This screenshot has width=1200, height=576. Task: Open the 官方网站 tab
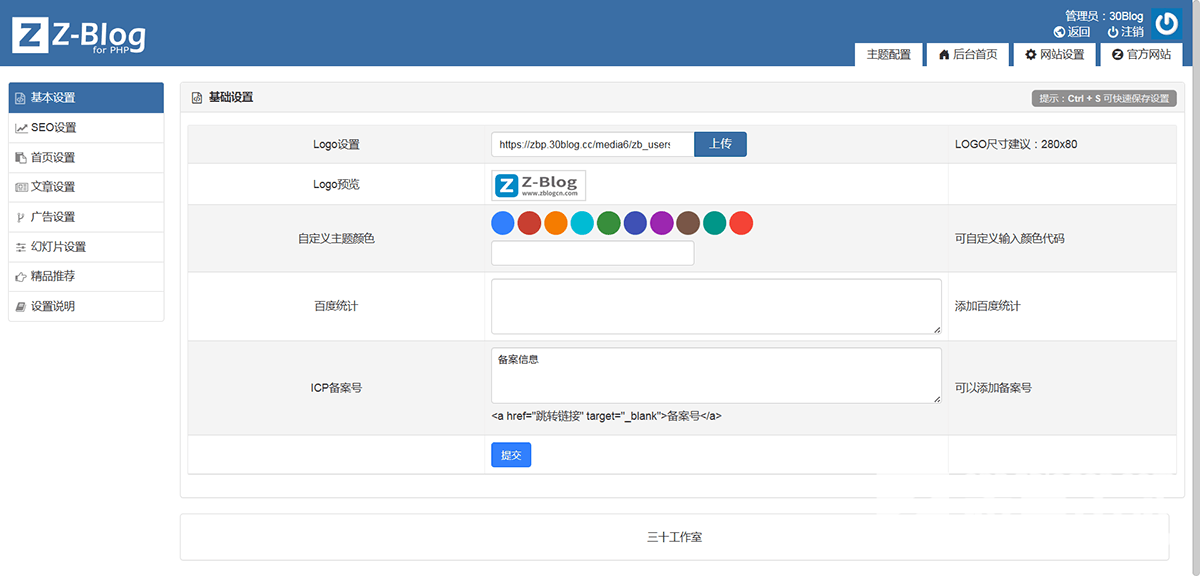[1141, 55]
